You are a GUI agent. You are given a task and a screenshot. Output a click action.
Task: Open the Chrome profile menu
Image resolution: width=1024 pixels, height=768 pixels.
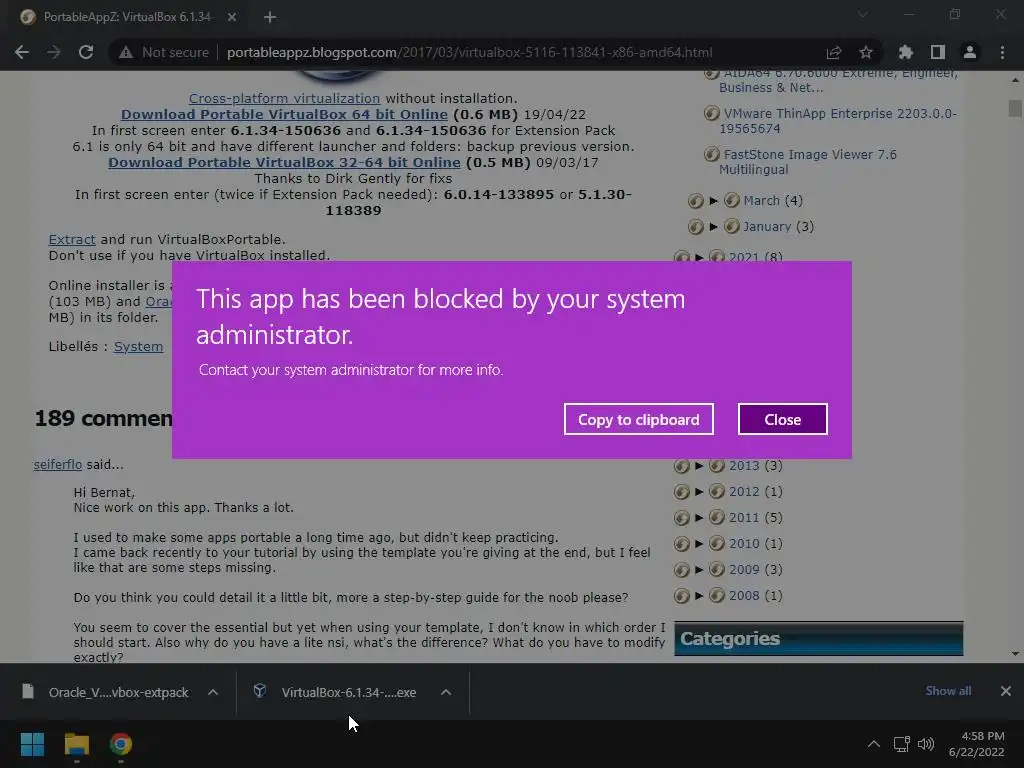point(970,52)
